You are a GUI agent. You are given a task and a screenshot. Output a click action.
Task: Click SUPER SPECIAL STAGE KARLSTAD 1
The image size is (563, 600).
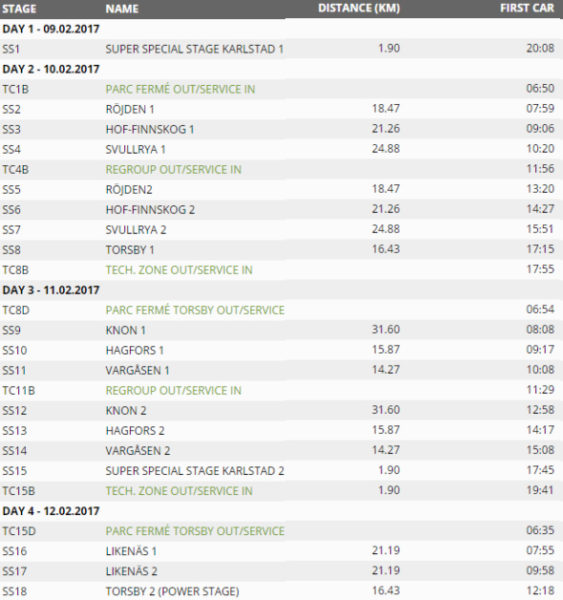click(194, 49)
